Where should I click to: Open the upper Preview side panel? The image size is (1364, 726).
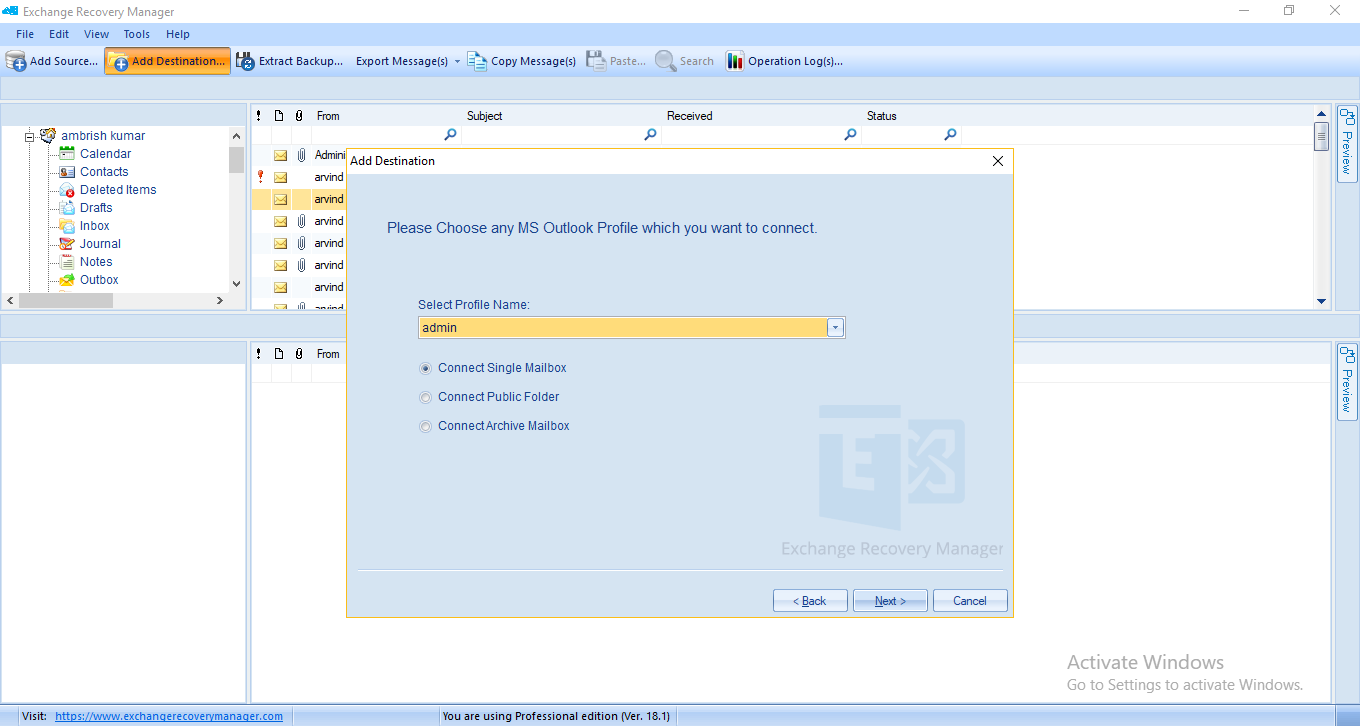point(1347,143)
